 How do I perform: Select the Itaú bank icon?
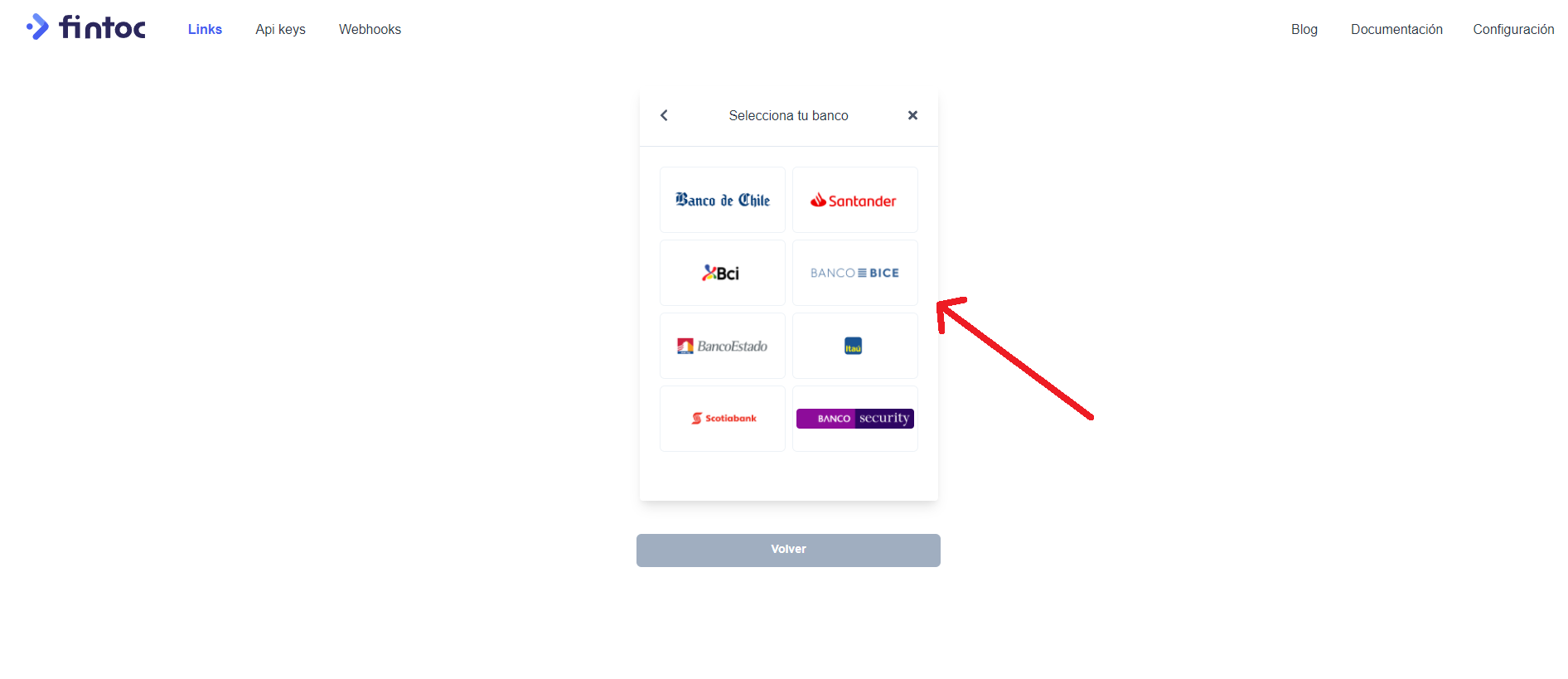(854, 346)
